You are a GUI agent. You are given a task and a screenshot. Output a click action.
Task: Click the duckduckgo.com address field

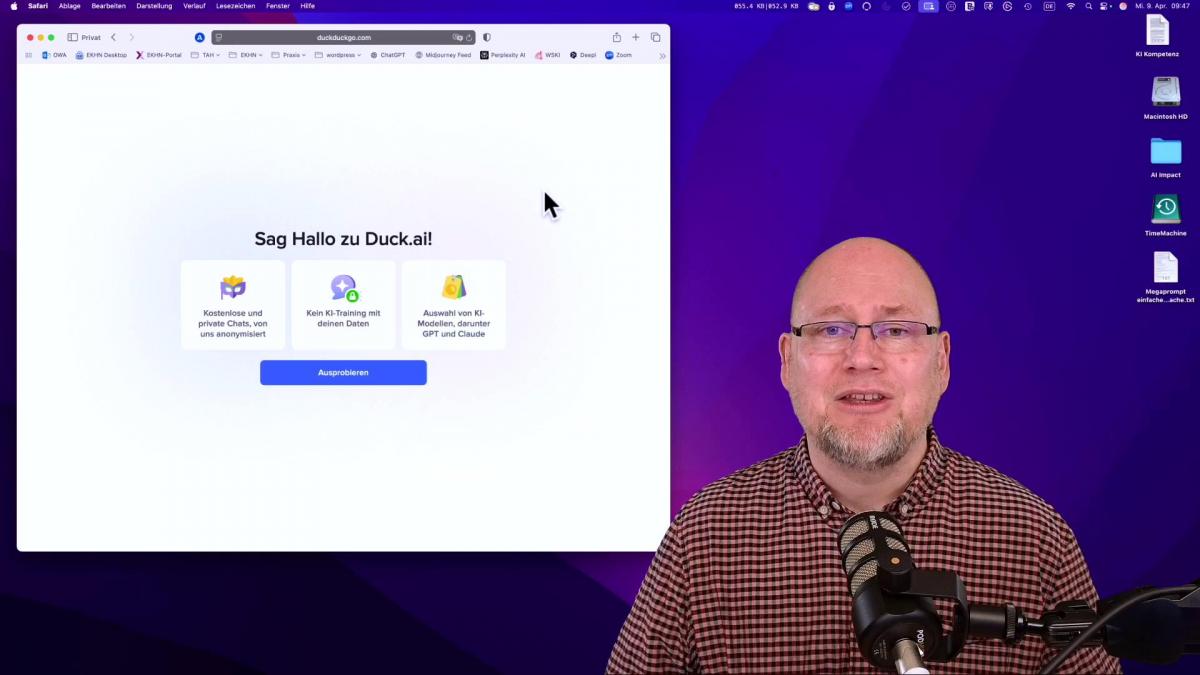[x=343, y=38]
